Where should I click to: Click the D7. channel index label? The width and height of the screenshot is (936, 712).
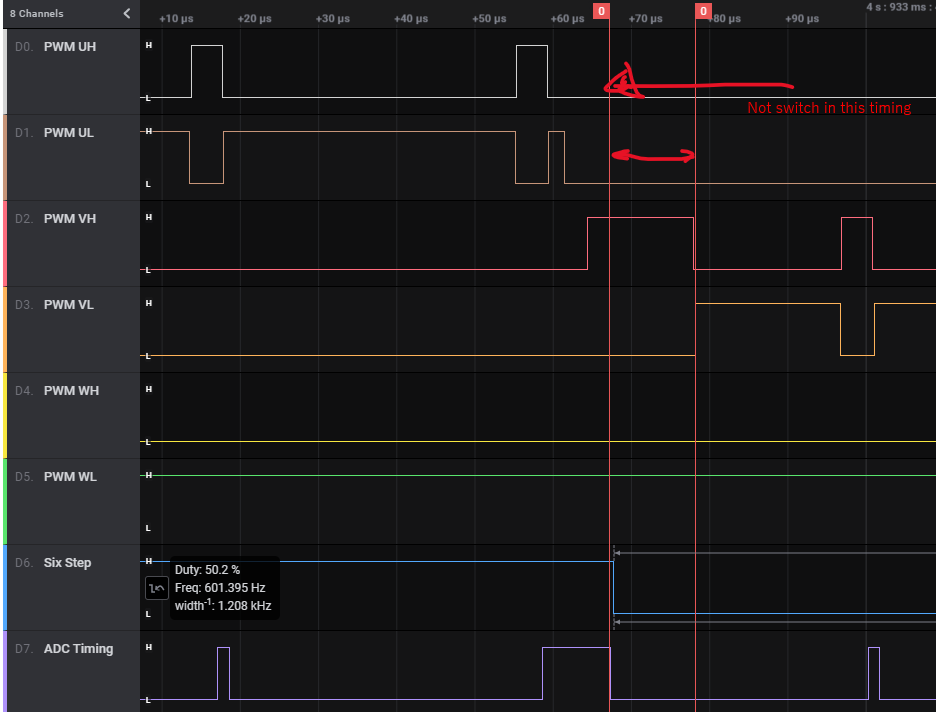[24, 648]
